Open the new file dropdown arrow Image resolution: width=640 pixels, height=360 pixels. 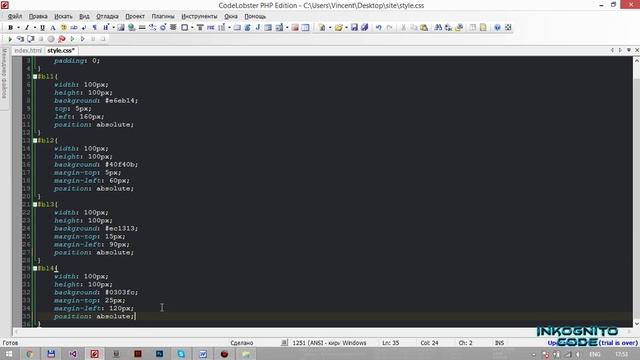pos(330,28)
